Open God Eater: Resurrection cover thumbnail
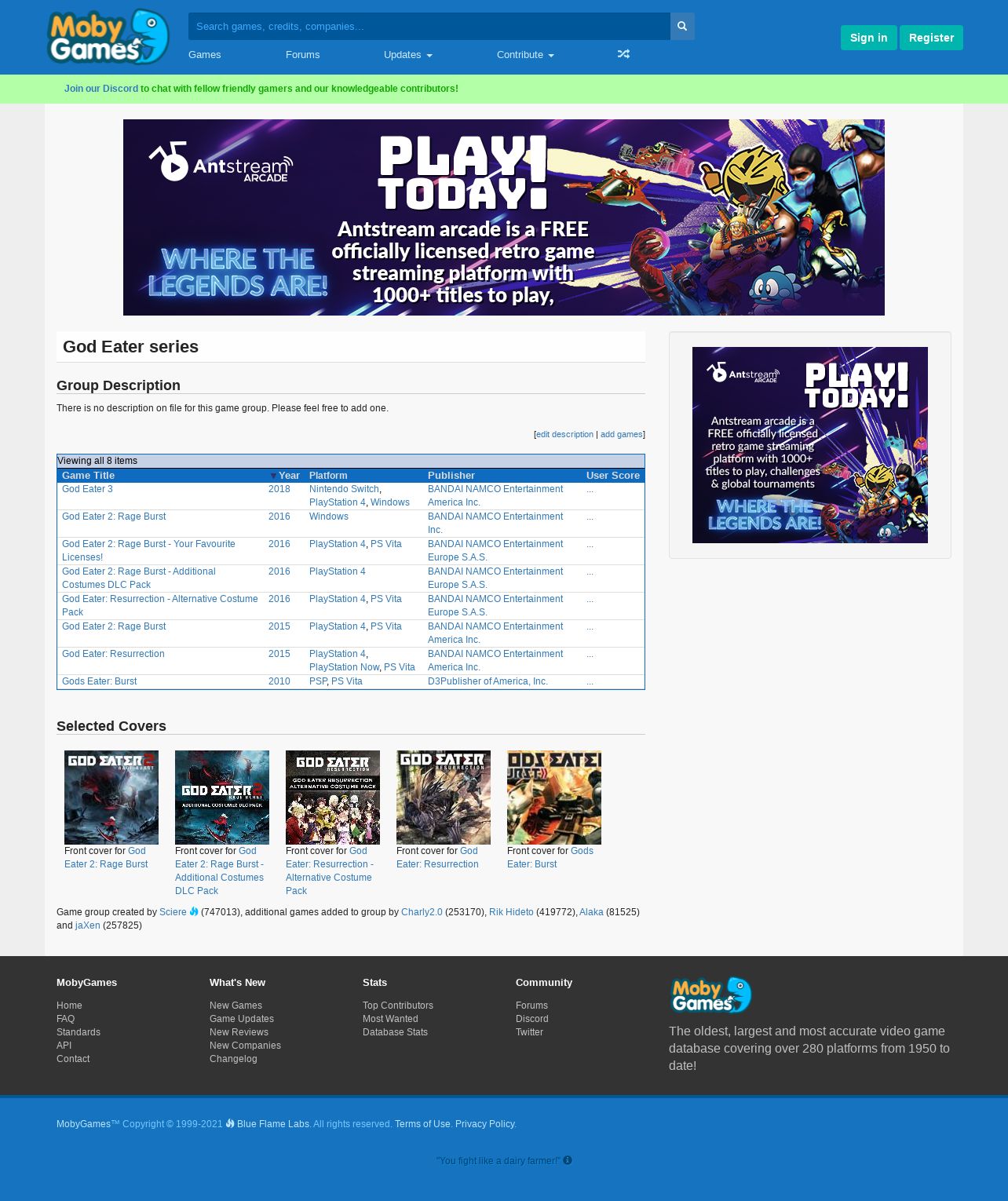Viewport: 1008px width, 1201px height. (x=444, y=798)
